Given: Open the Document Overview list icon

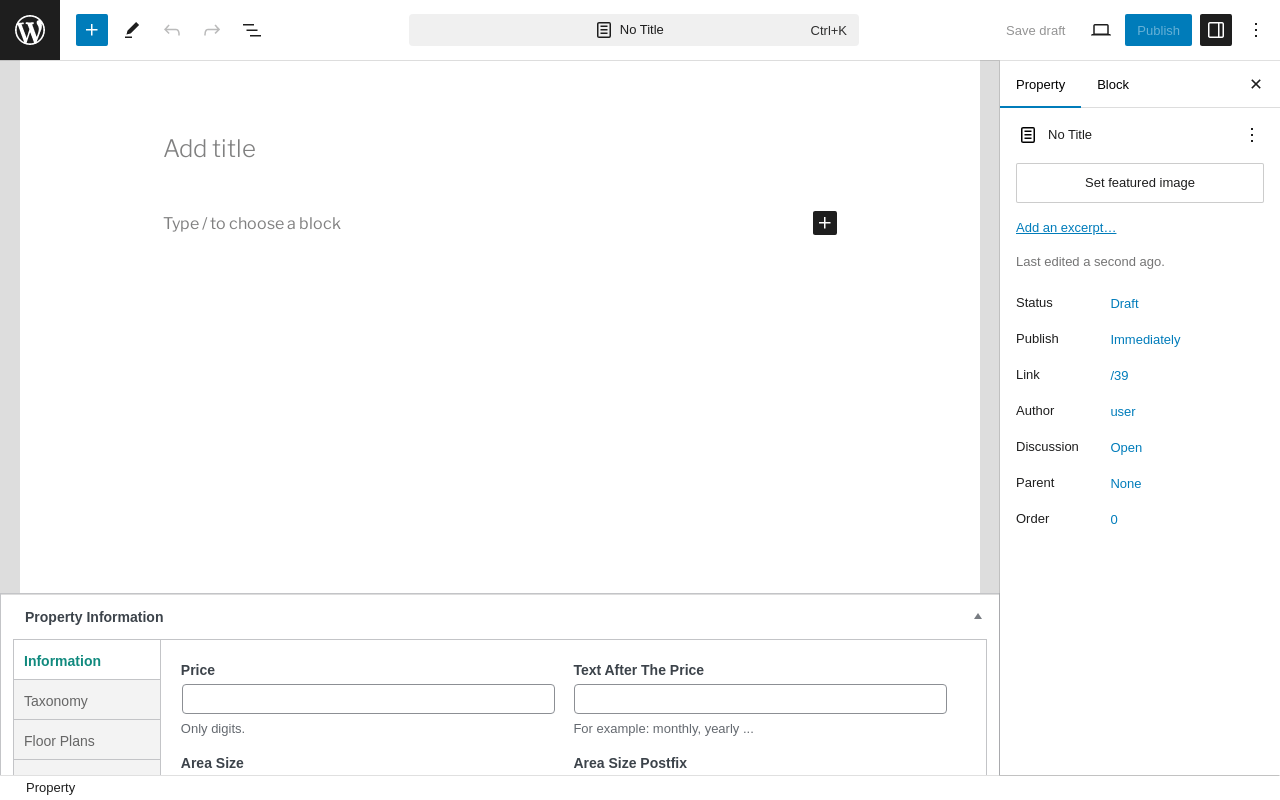Looking at the screenshot, I should pyautogui.click(x=252, y=30).
